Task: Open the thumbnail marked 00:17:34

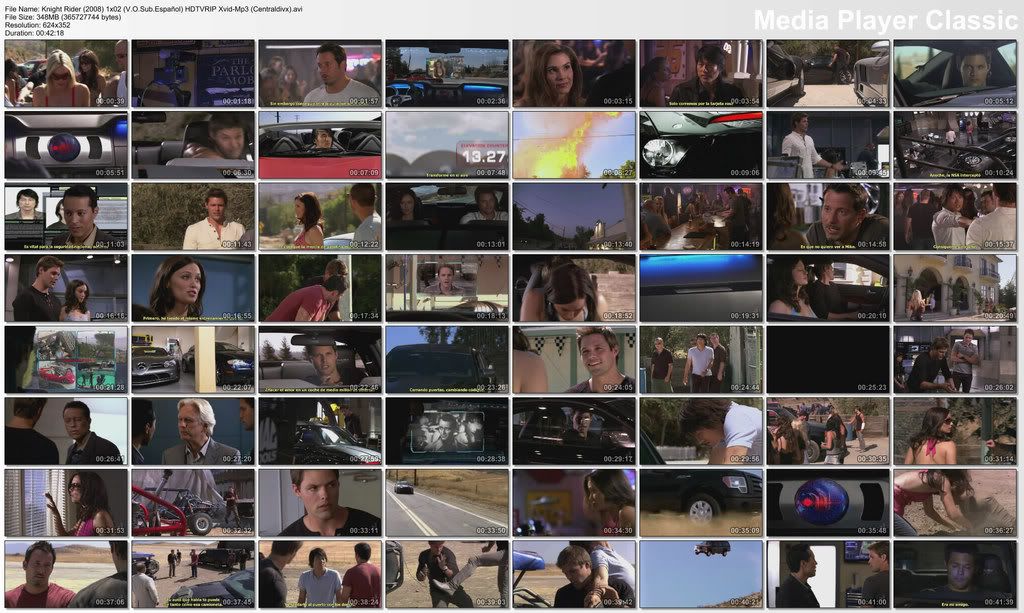Action: coord(320,289)
